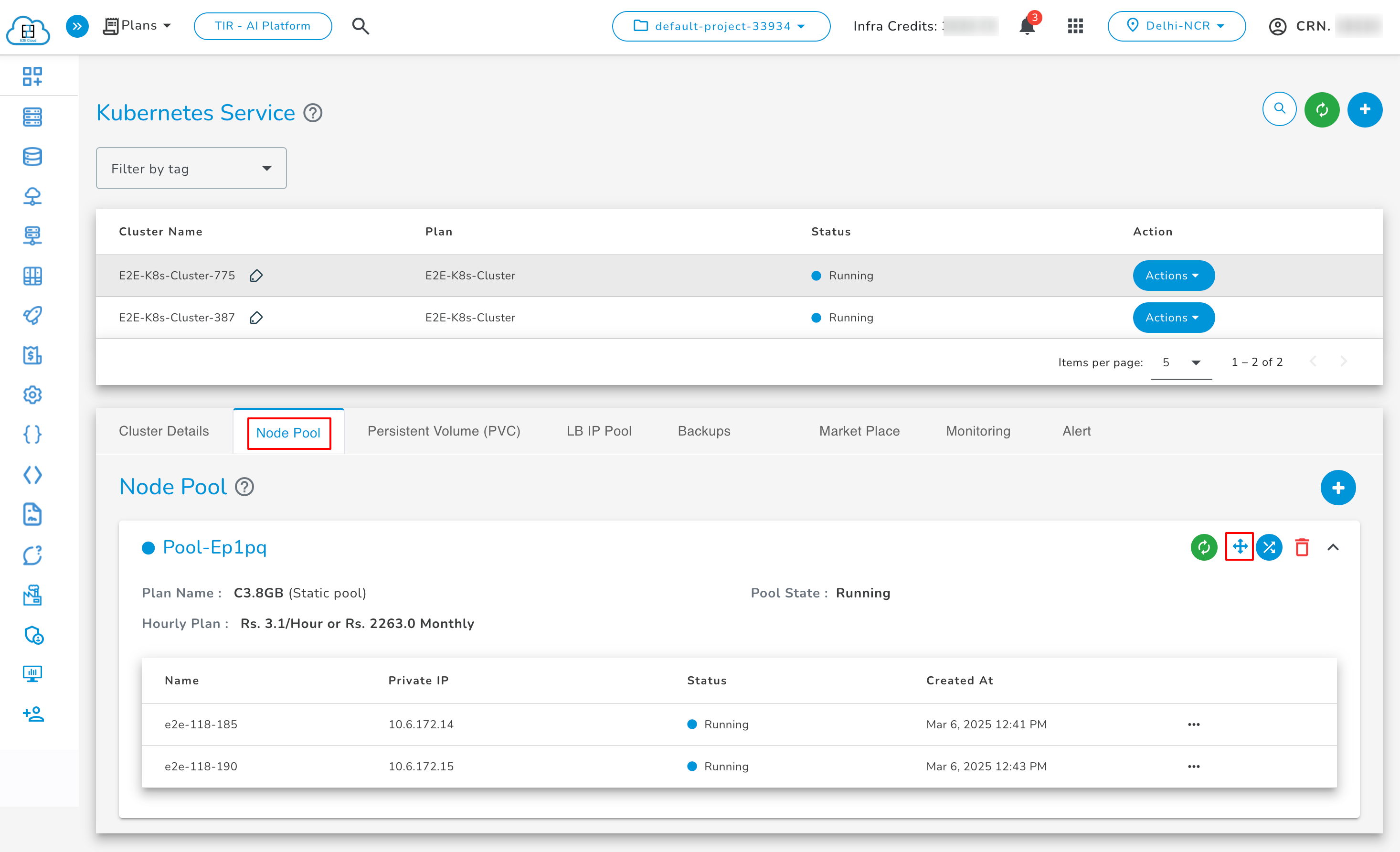Go to TIR - AI Platform

pyautogui.click(x=263, y=26)
